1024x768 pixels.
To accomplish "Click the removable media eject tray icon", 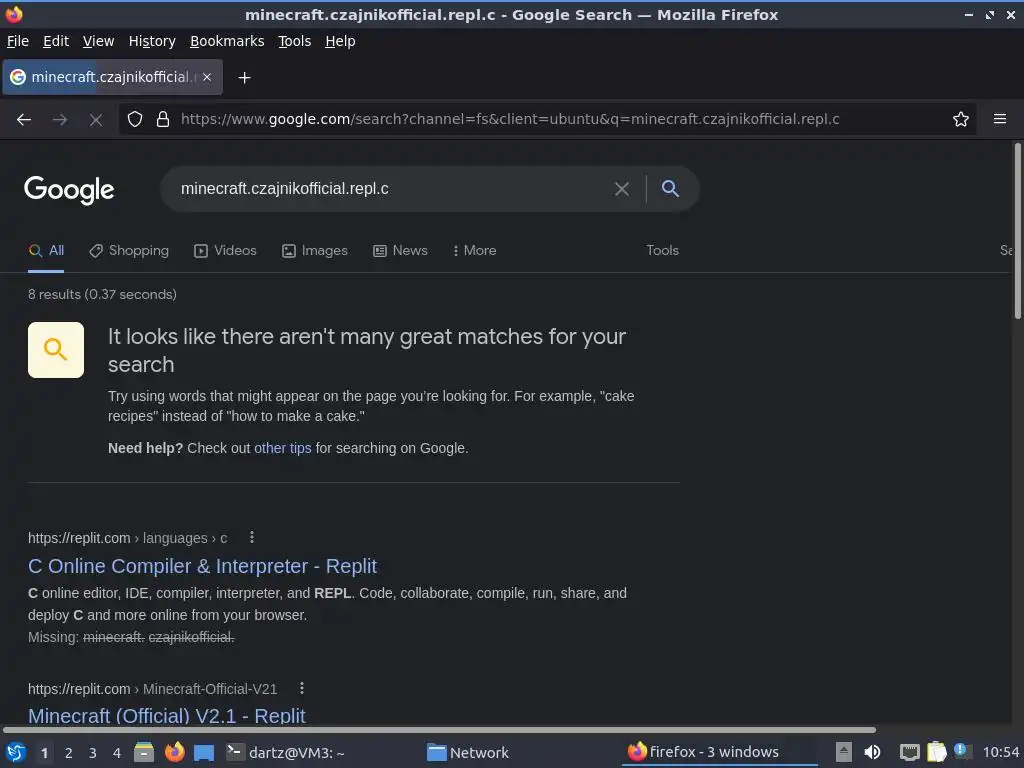I will pos(844,752).
